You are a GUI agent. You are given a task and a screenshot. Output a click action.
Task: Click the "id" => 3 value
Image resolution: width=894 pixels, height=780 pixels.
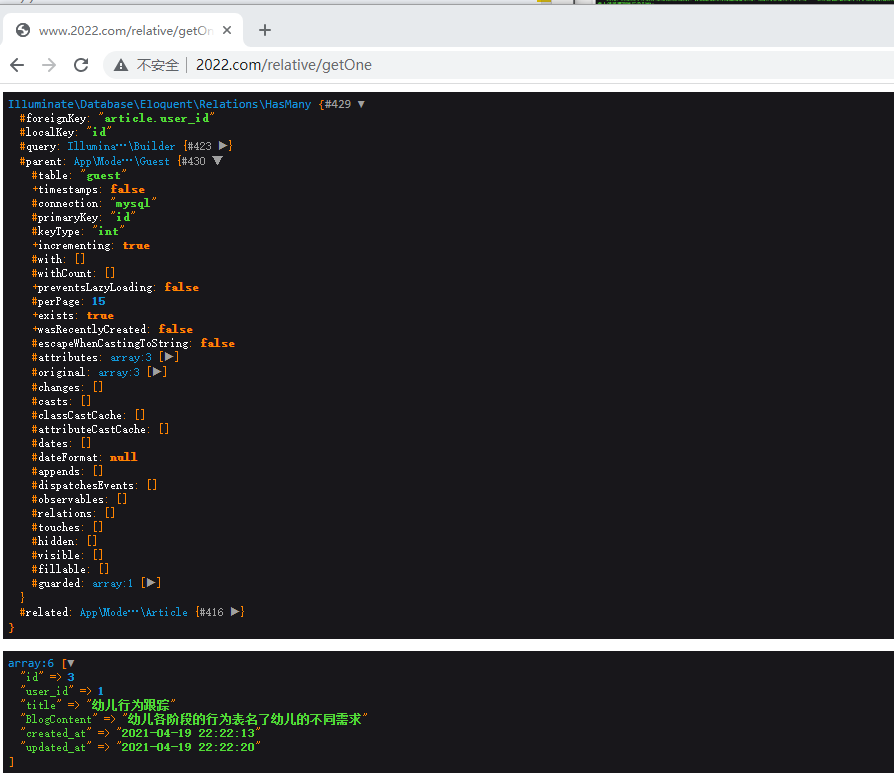pyautogui.click(x=71, y=677)
